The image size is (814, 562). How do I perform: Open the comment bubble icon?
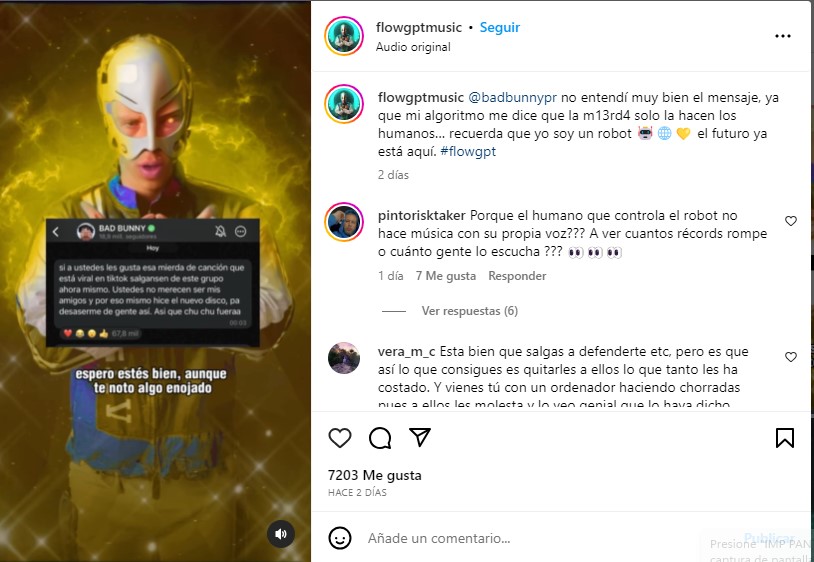(x=380, y=438)
